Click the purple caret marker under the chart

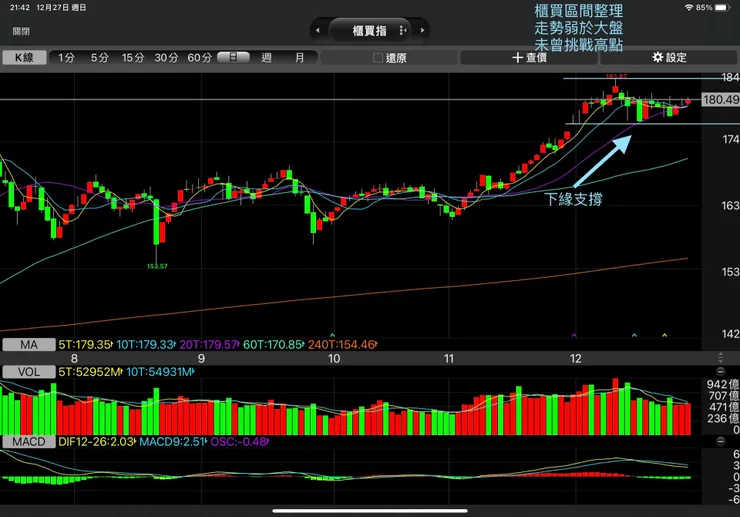tap(574, 335)
